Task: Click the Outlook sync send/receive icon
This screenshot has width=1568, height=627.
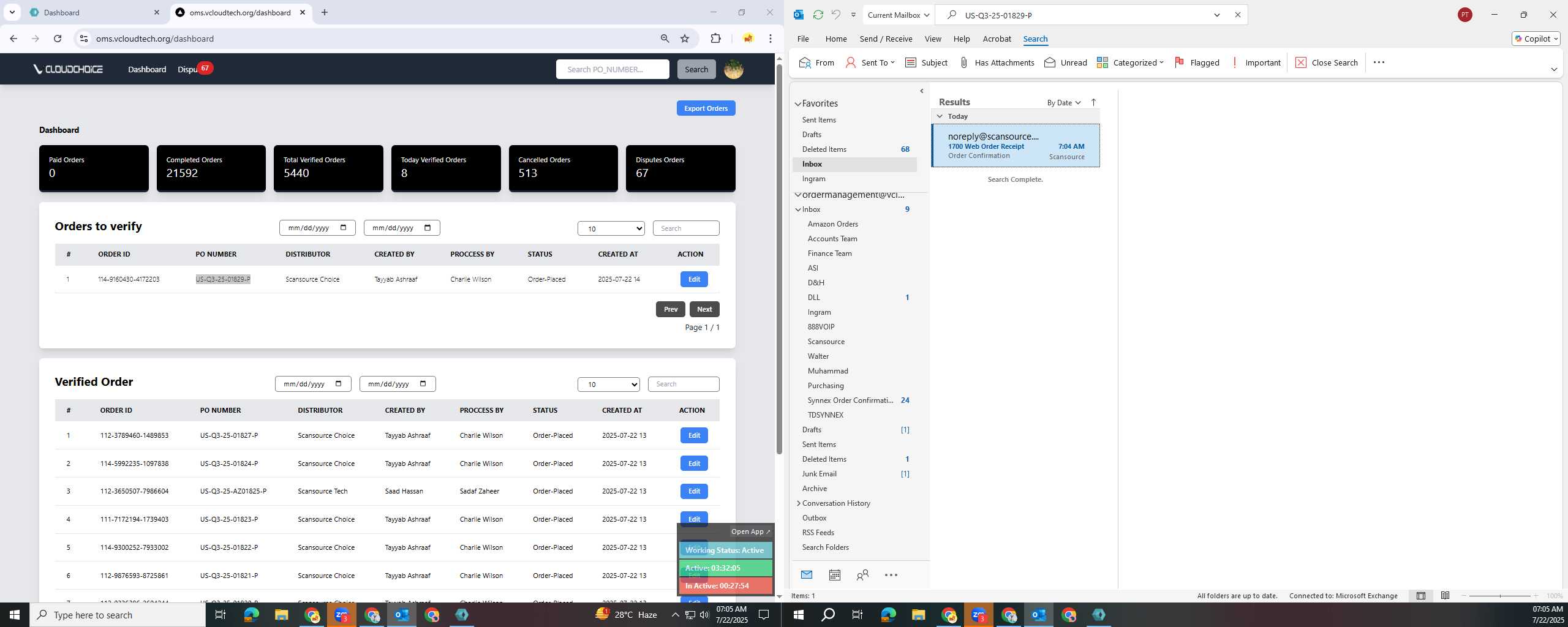Action: pyautogui.click(x=818, y=15)
